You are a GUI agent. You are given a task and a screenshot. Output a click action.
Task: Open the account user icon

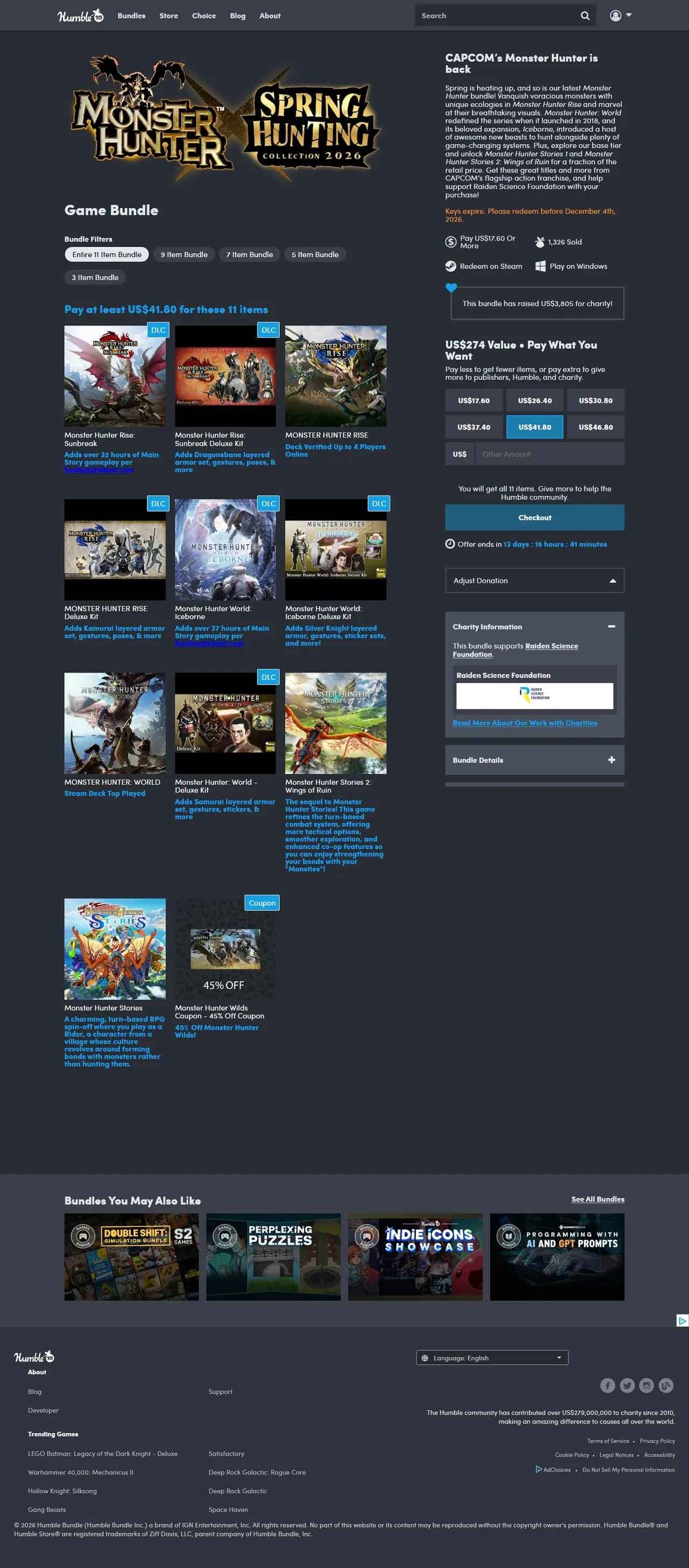point(616,16)
